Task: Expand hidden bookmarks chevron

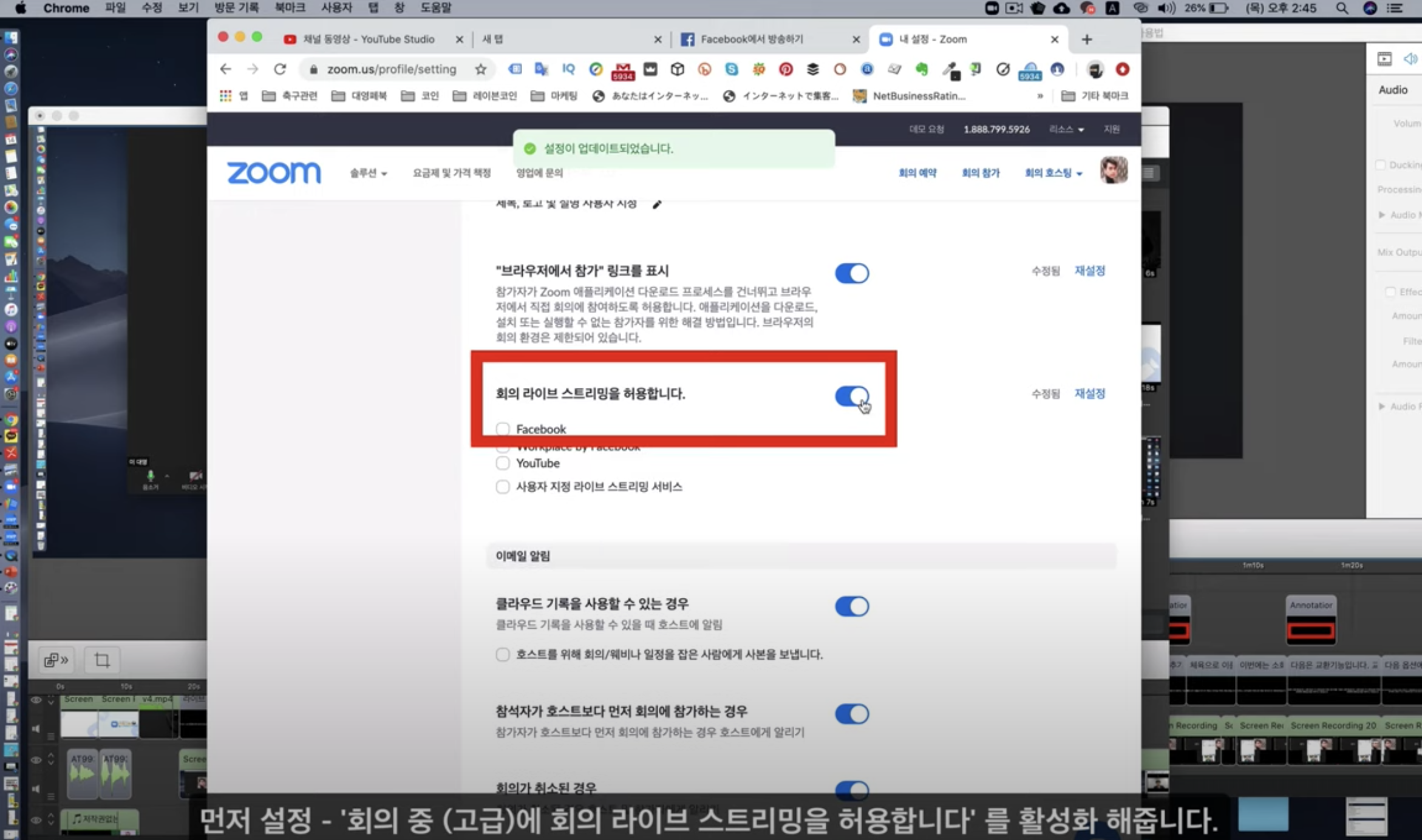Action: point(1040,96)
